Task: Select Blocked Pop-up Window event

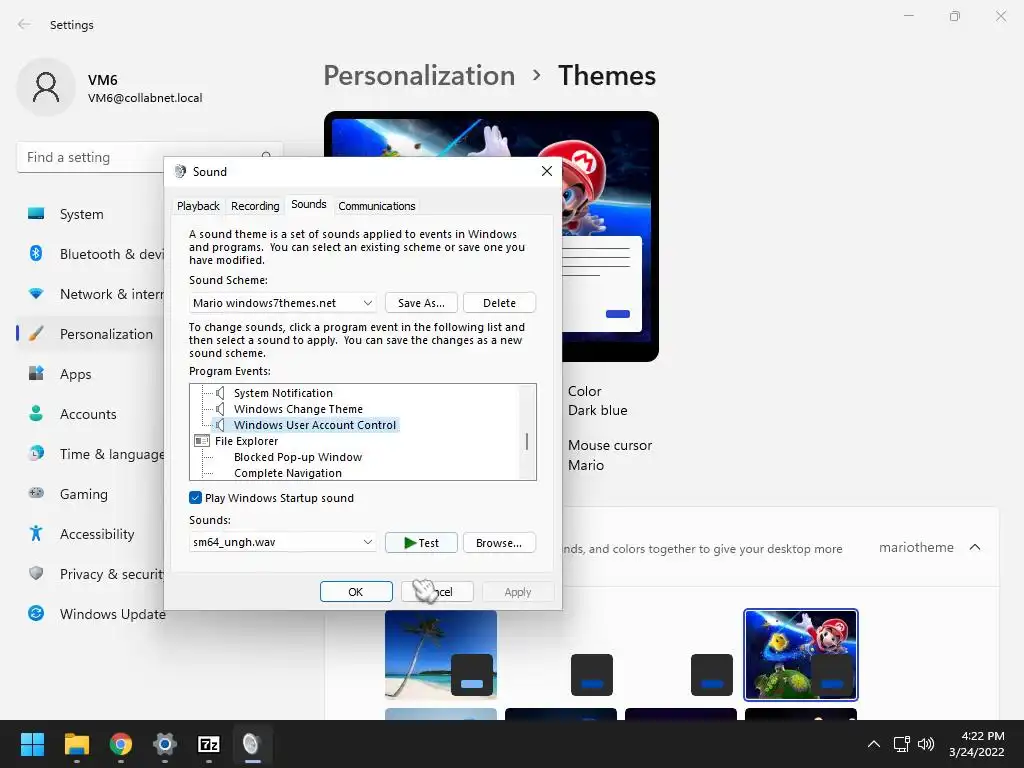Action: point(298,457)
